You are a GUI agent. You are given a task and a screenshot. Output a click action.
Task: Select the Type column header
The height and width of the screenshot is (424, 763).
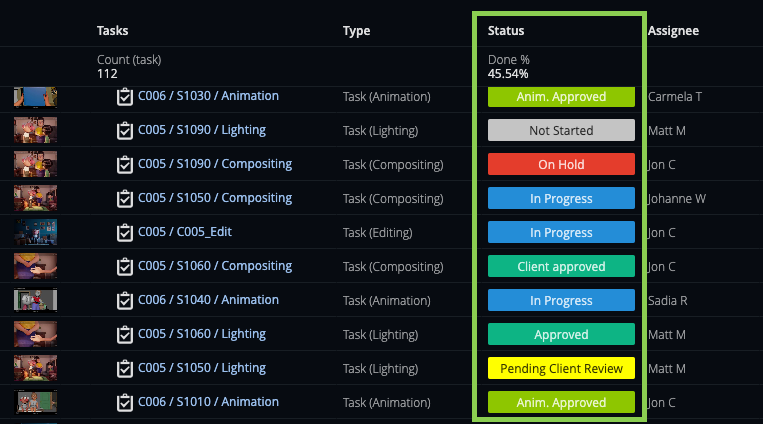click(x=356, y=31)
